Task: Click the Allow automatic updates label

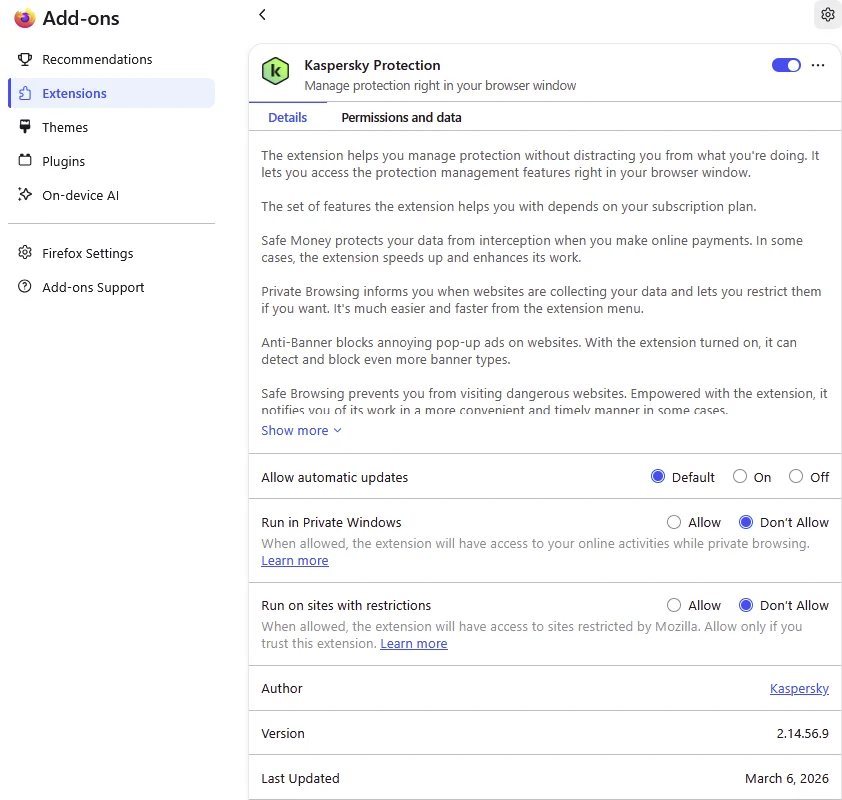Action: 335,477
